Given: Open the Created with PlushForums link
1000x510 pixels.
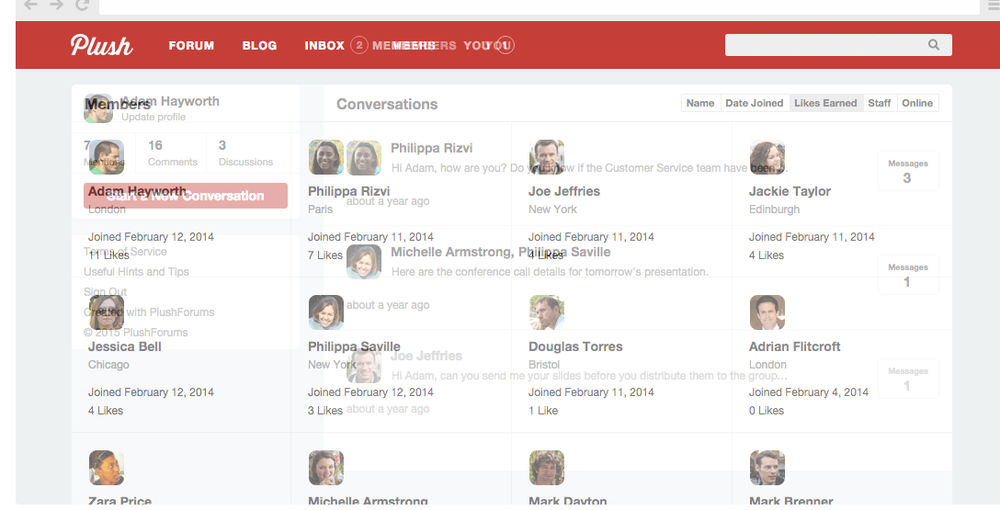Looking at the screenshot, I should 149,312.
